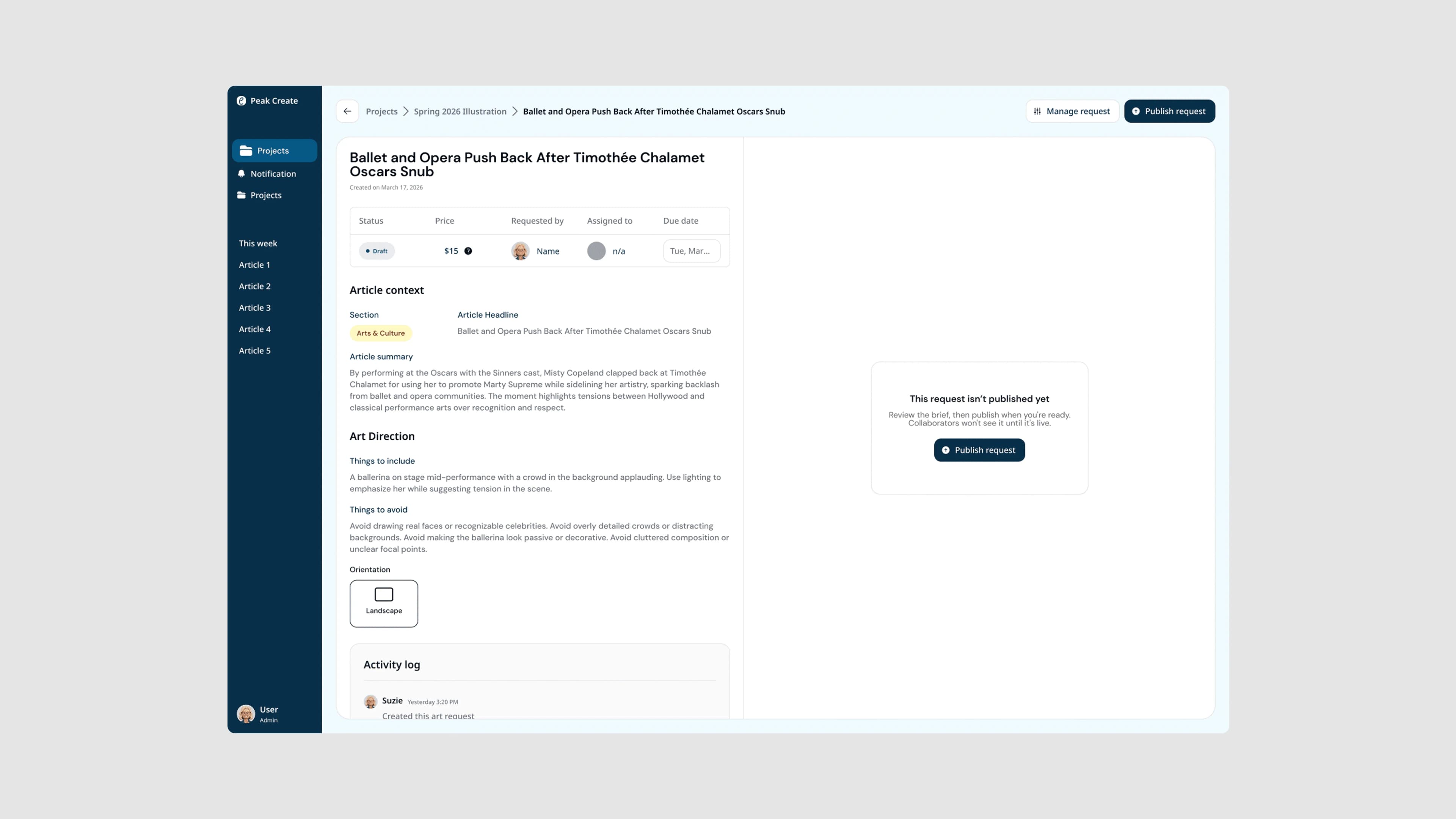Viewport: 1456px width, 819px height.
Task: Click Publish request in center card
Action: 979,450
